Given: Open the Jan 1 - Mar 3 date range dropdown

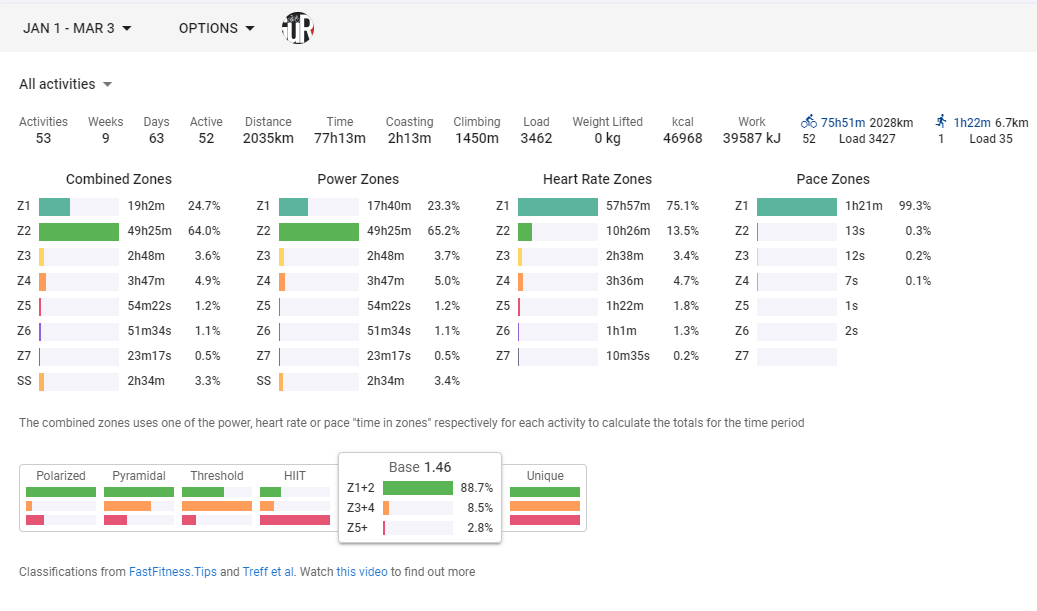Looking at the screenshot, I should pos(77,28).
